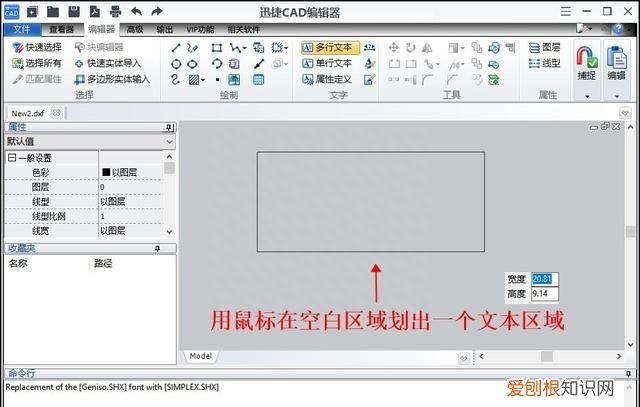Select the Model layout tab

(x=200, y=356)
